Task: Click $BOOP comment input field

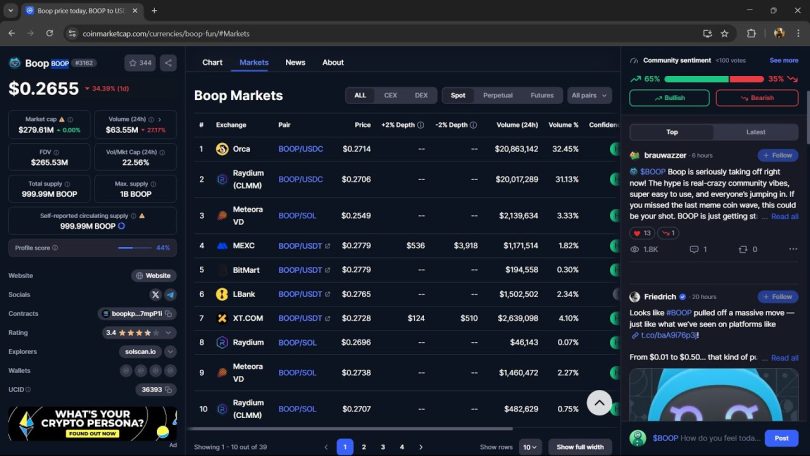Action: click(706, 438)
